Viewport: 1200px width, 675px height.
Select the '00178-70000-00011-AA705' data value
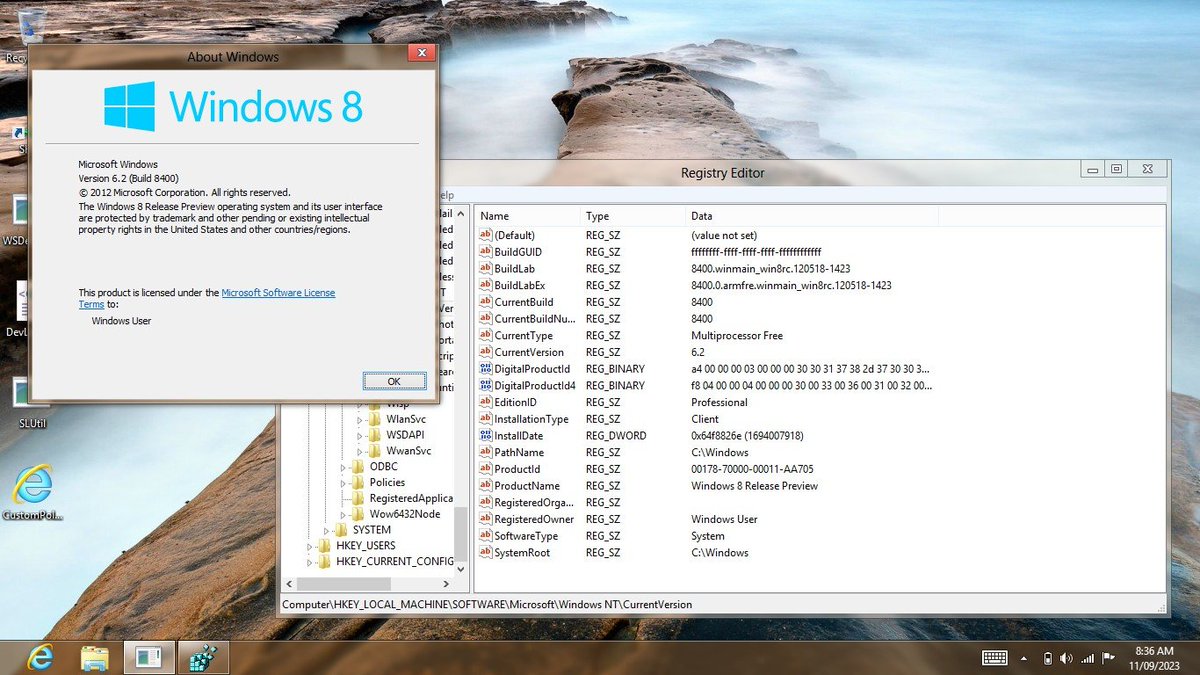click(x=752, y=469)
